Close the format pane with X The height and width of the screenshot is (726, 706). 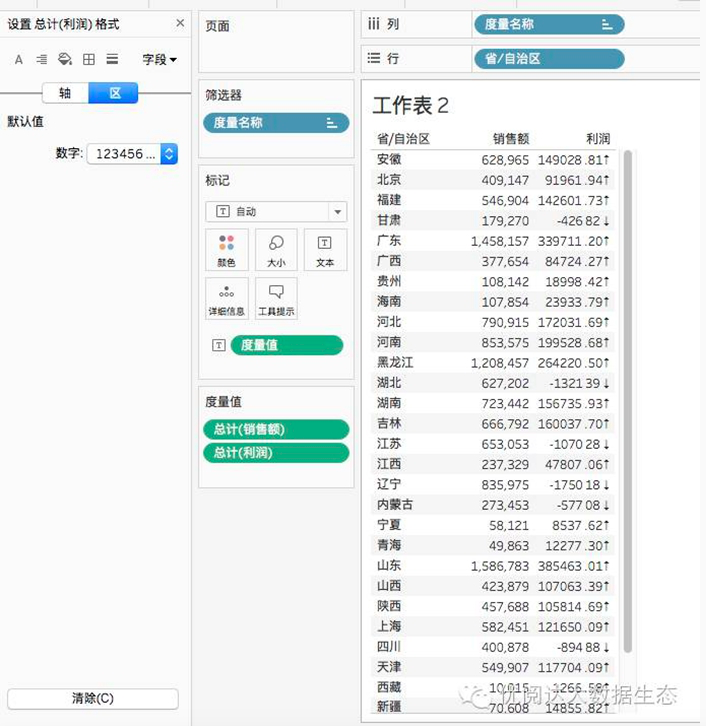(180, 23)
